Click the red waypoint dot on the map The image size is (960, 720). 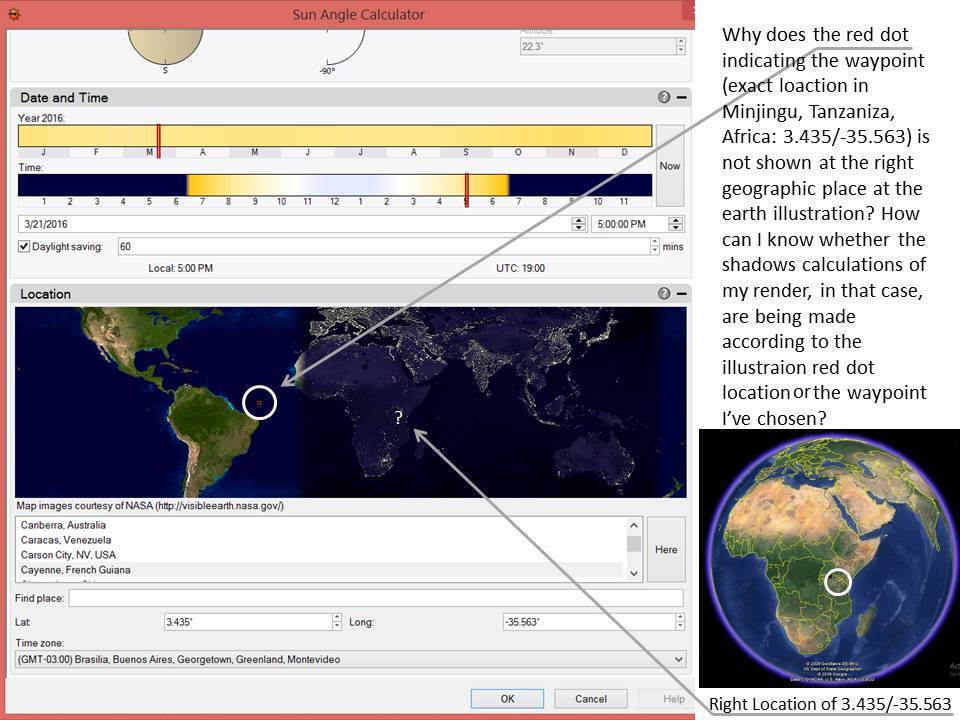[259, 403]
